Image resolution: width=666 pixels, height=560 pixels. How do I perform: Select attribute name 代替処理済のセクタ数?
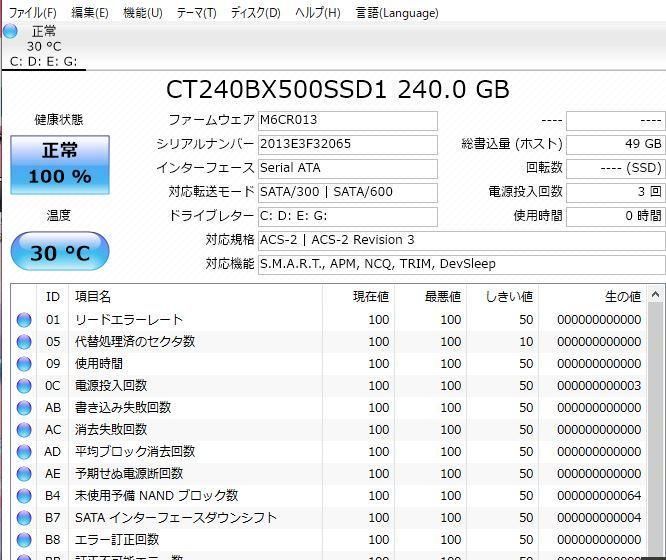coord(135,342)
